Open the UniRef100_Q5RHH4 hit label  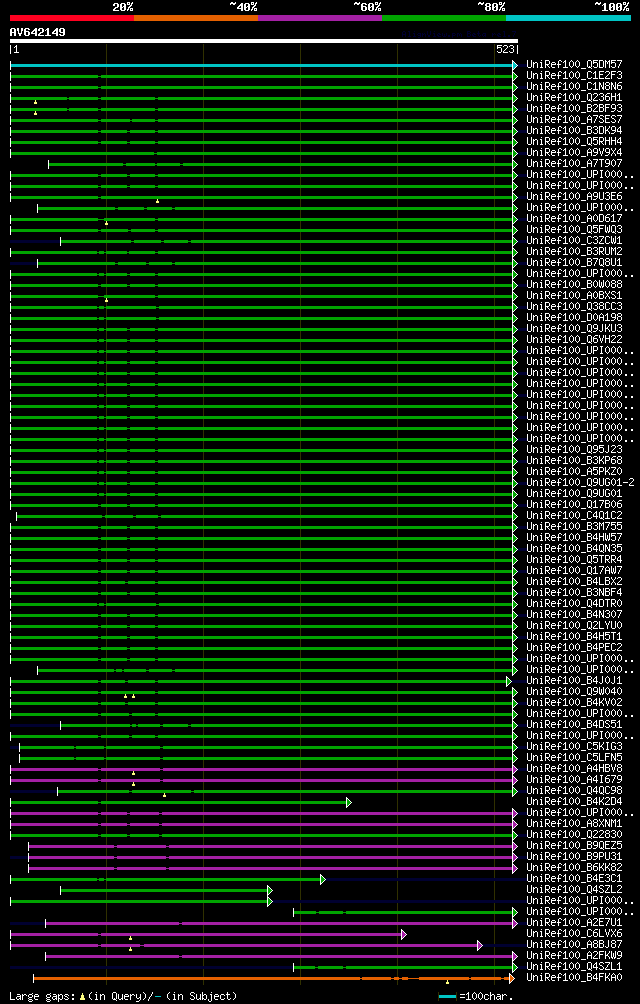pyautogui.click(x=574, y=141)
